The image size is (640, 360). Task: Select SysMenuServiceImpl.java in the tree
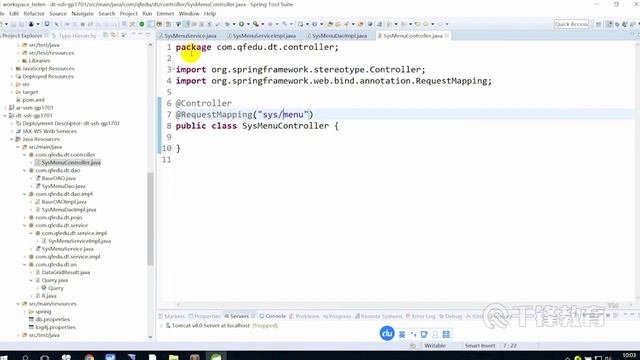click(80, 241)
